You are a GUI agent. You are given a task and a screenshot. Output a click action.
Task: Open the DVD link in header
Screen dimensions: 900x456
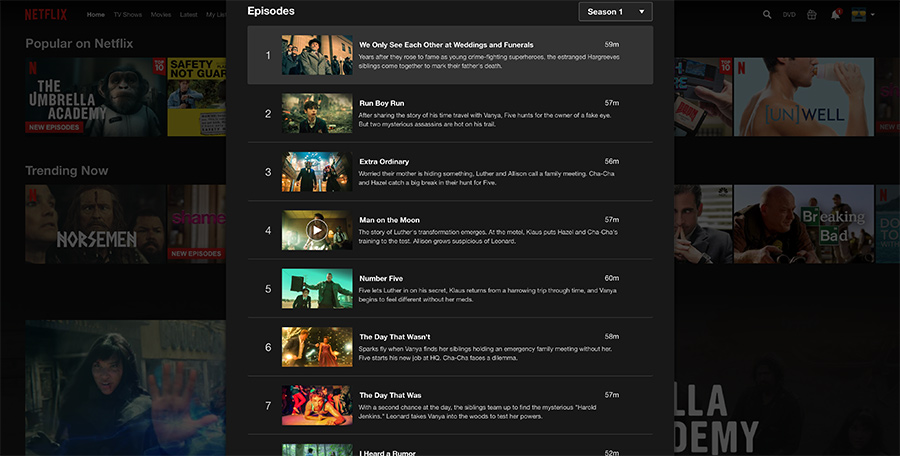[x=789, y=15]
